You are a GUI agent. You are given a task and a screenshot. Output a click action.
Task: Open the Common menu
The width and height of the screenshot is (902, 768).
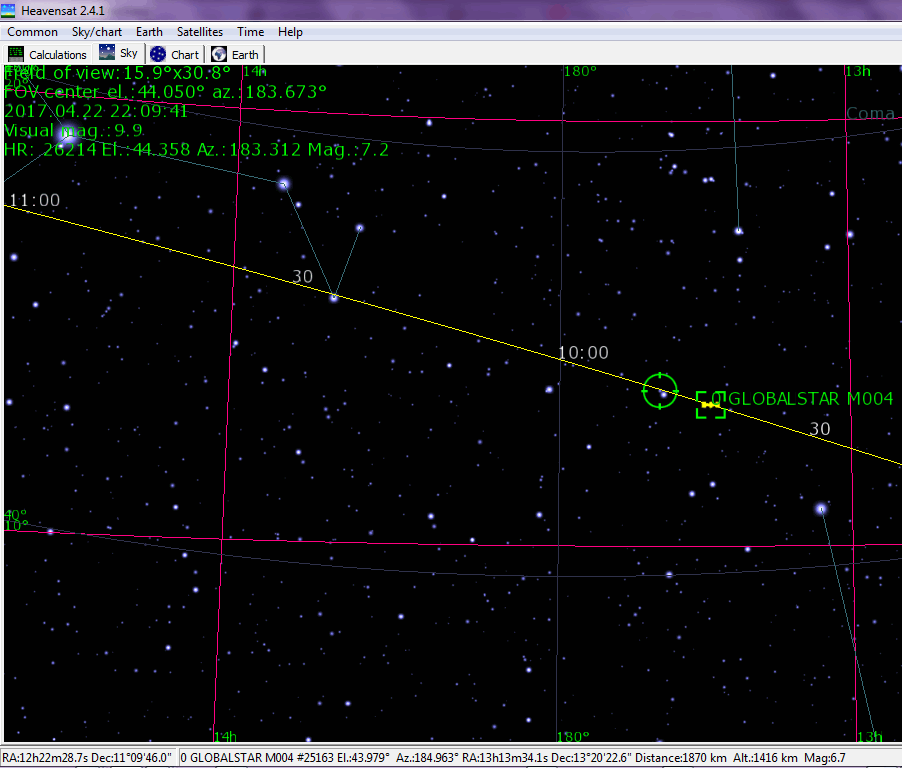[32, 32]
